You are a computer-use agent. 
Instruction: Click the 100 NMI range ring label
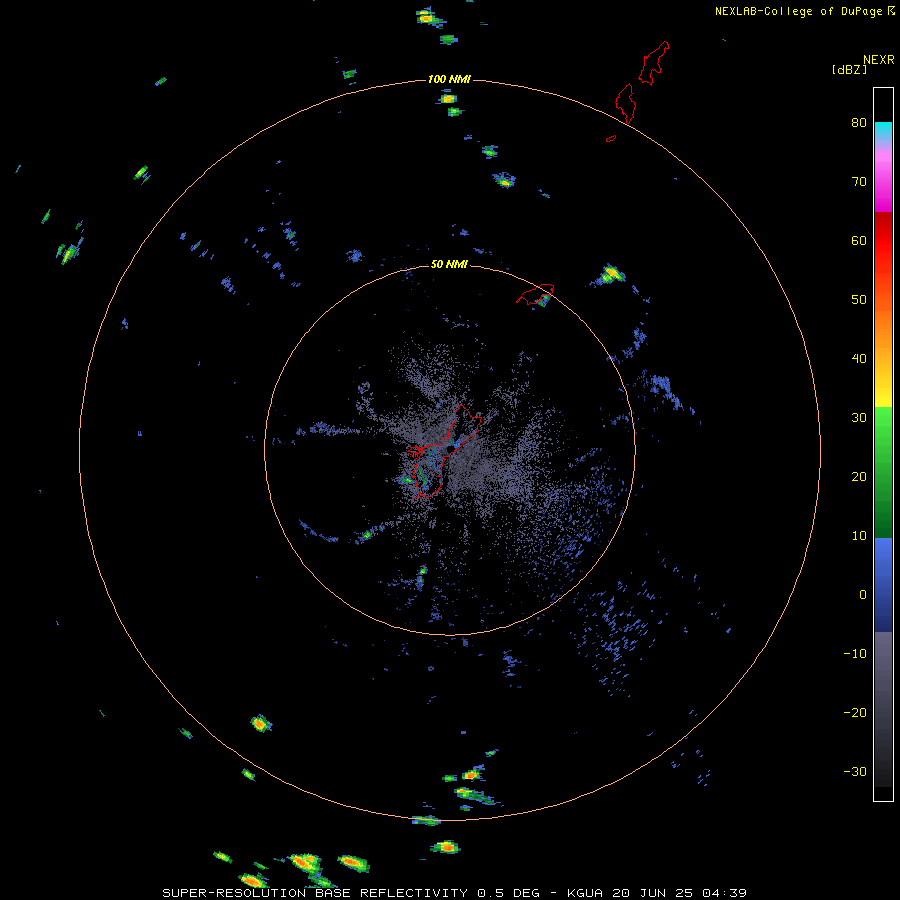449,79
